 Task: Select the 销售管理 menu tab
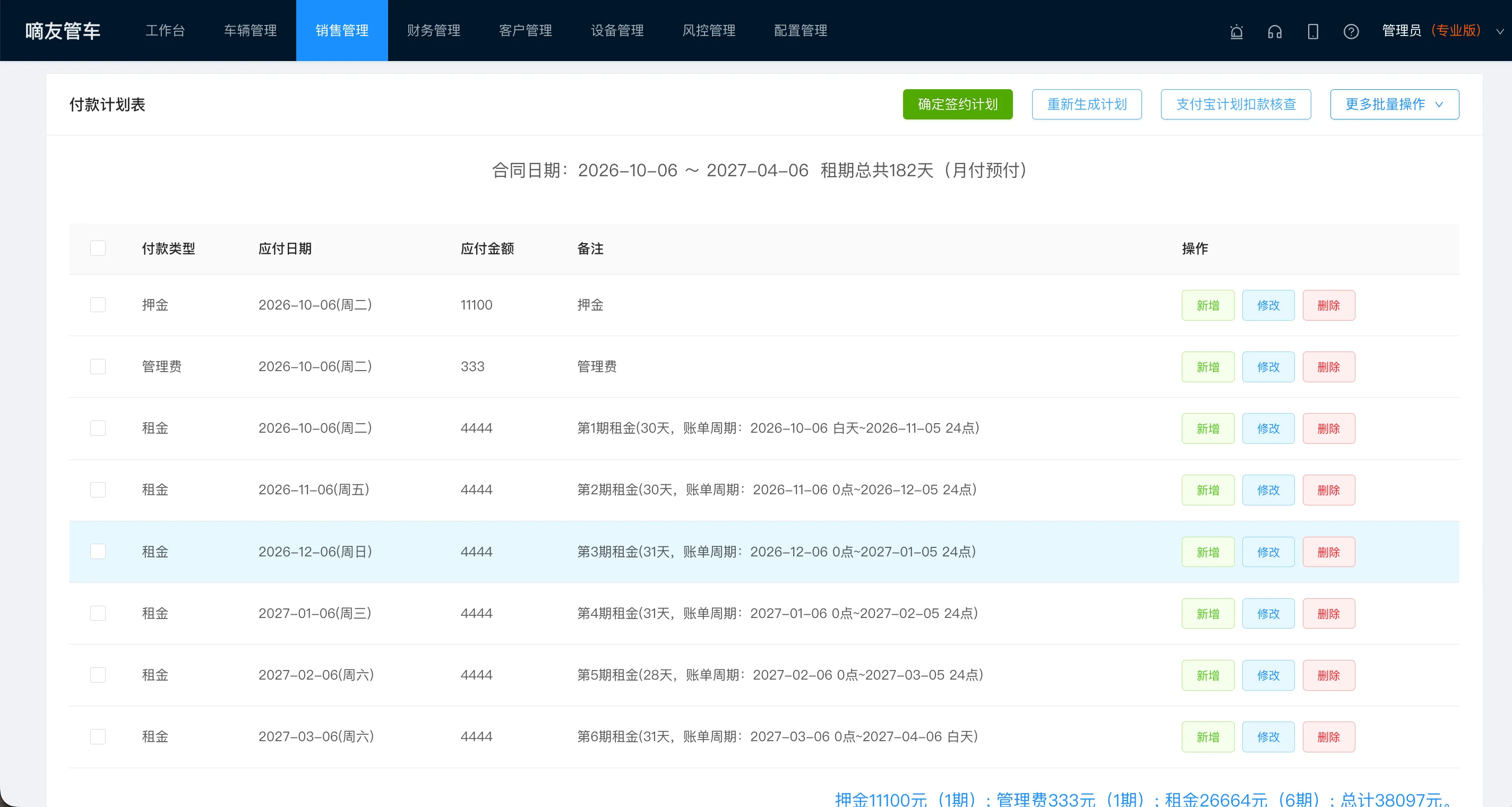(x=342, y=30)
